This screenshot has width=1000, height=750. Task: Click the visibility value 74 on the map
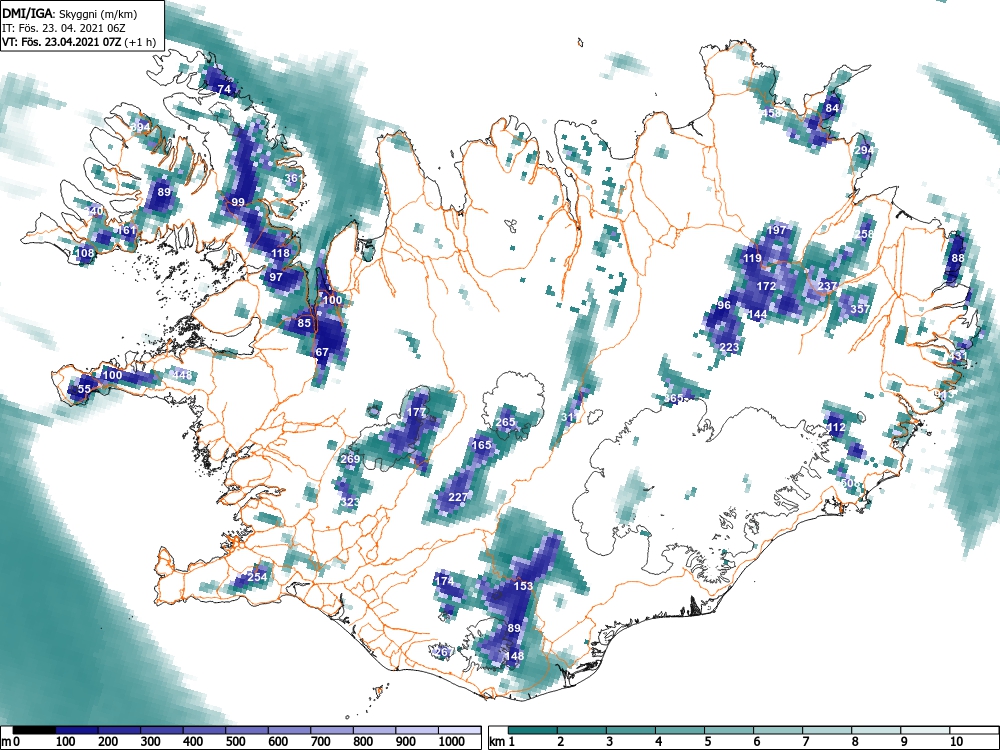[224, 89]
